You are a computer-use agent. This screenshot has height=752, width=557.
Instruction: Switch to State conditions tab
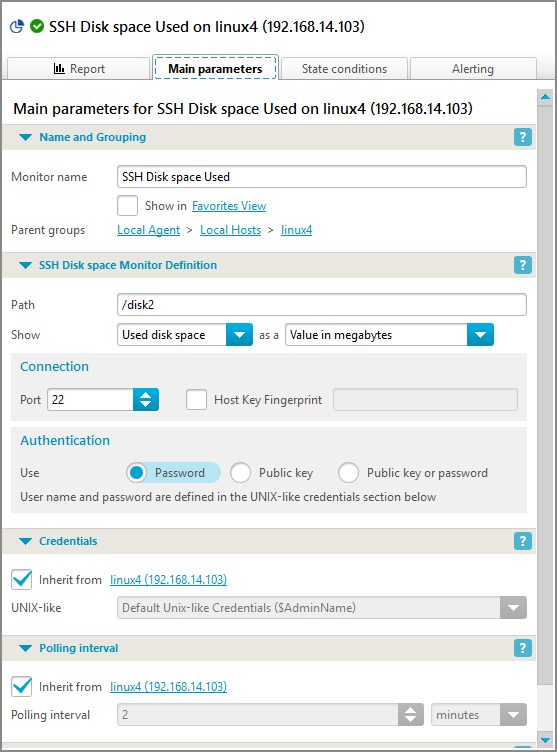(x=344, y=69)
